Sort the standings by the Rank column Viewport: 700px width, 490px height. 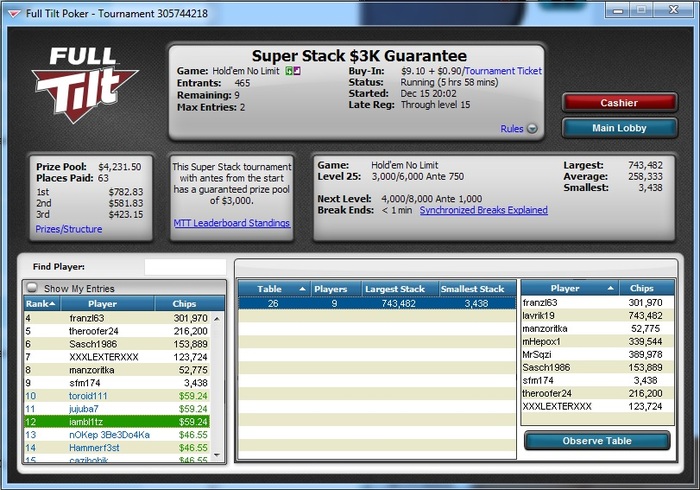click(x=42, y=304)
